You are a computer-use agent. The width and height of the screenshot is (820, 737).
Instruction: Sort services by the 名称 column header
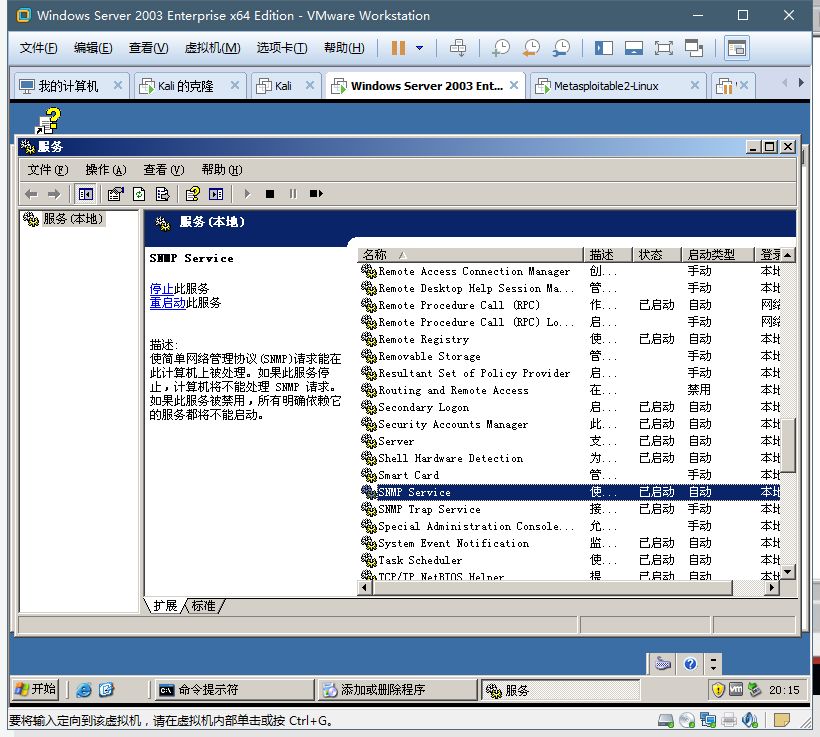tap(470, 255)
